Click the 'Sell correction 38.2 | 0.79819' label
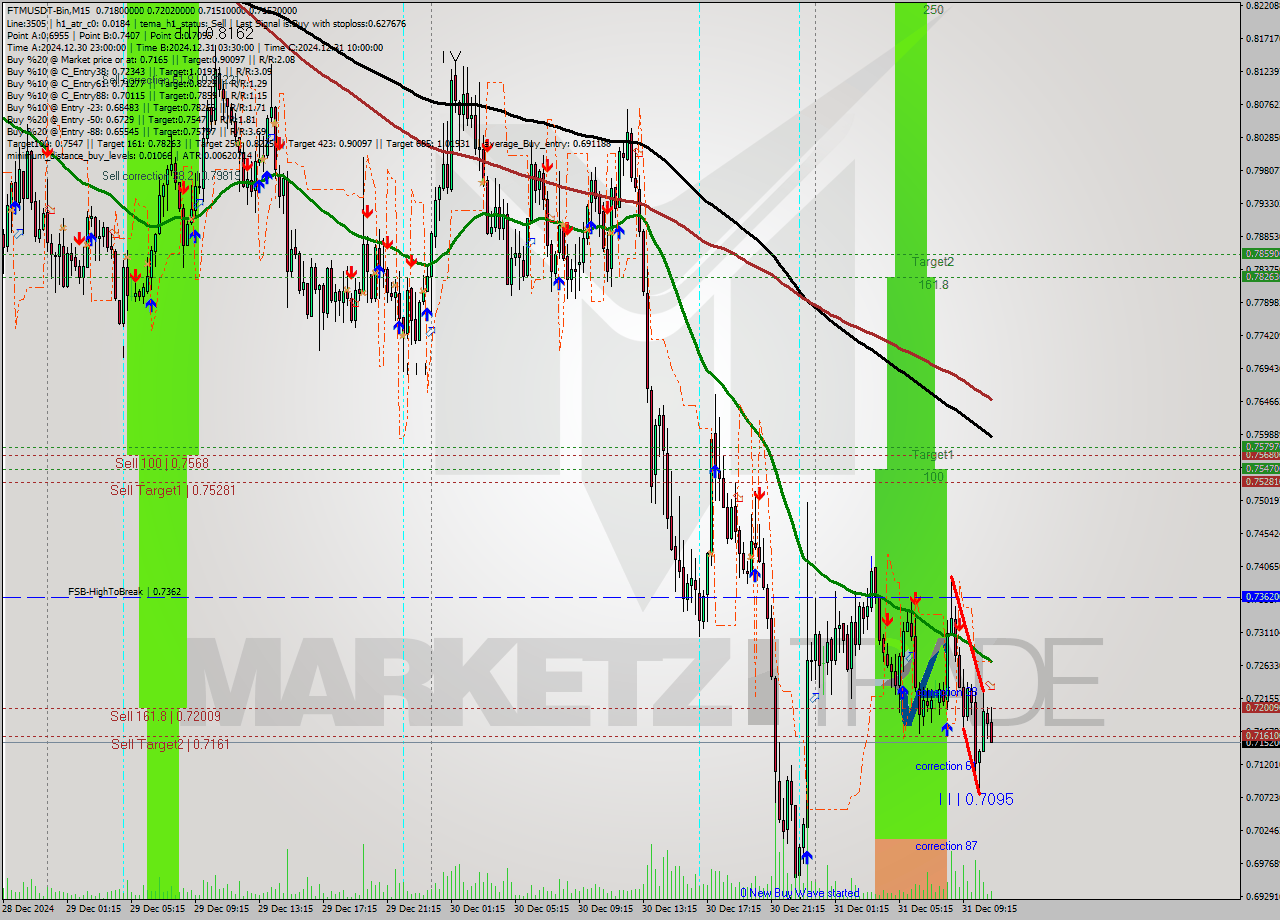The image size is (1280, 920). pyautogui.click(x=170, y=176)
